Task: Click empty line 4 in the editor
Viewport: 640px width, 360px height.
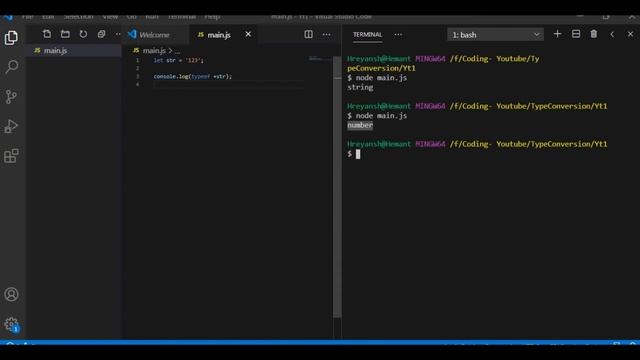Action: point(229,84)
